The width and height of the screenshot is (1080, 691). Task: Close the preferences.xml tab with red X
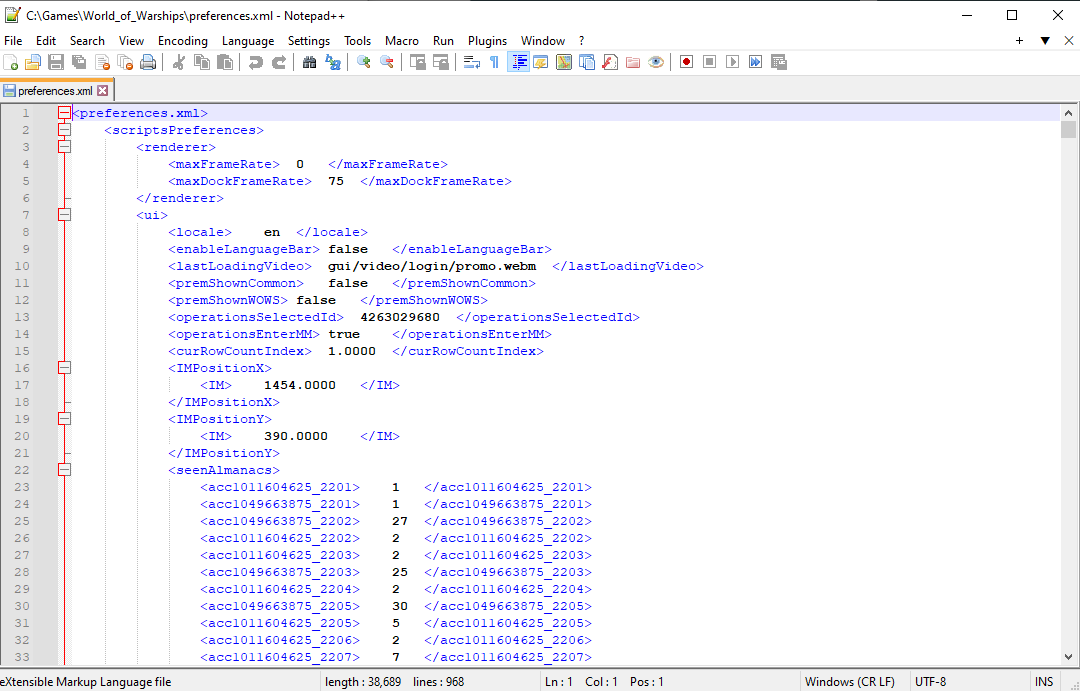[x=102, y=91]
